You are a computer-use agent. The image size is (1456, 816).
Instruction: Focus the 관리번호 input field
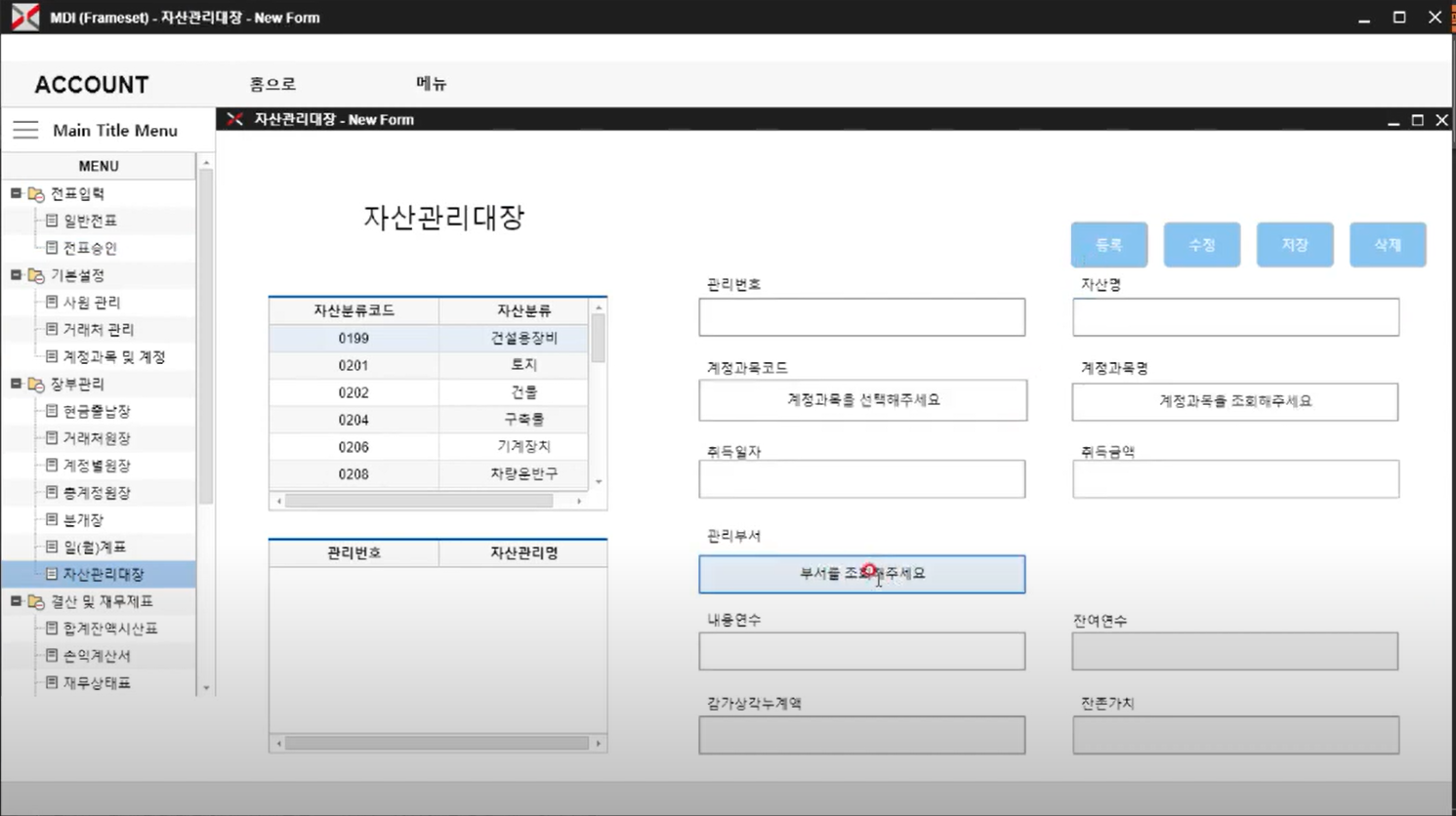point(862,317)
